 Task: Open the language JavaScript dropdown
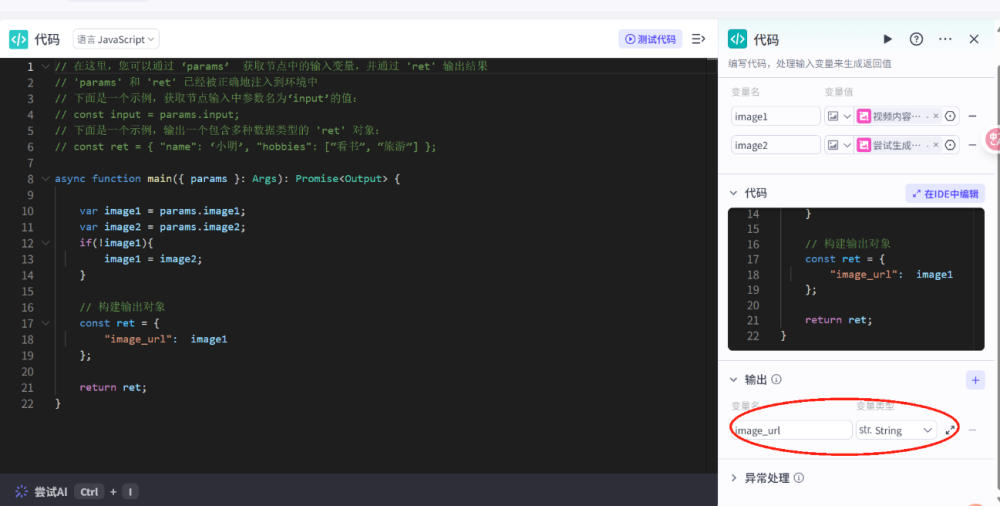click(116, 40)
